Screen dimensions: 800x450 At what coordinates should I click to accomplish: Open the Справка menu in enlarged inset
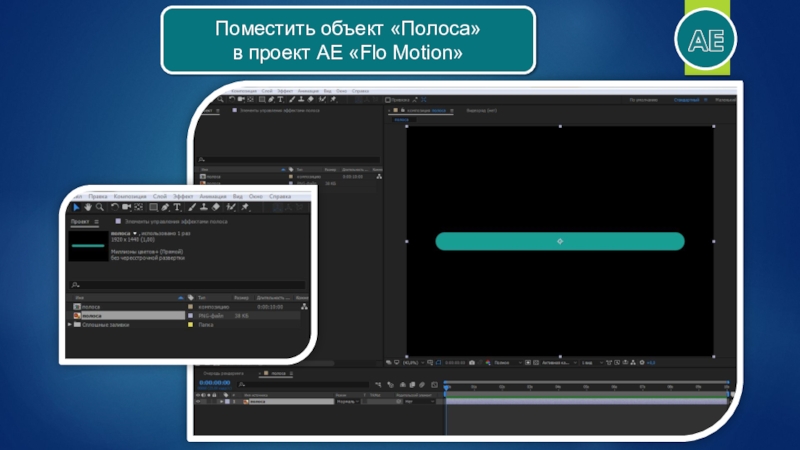point(280,196)
